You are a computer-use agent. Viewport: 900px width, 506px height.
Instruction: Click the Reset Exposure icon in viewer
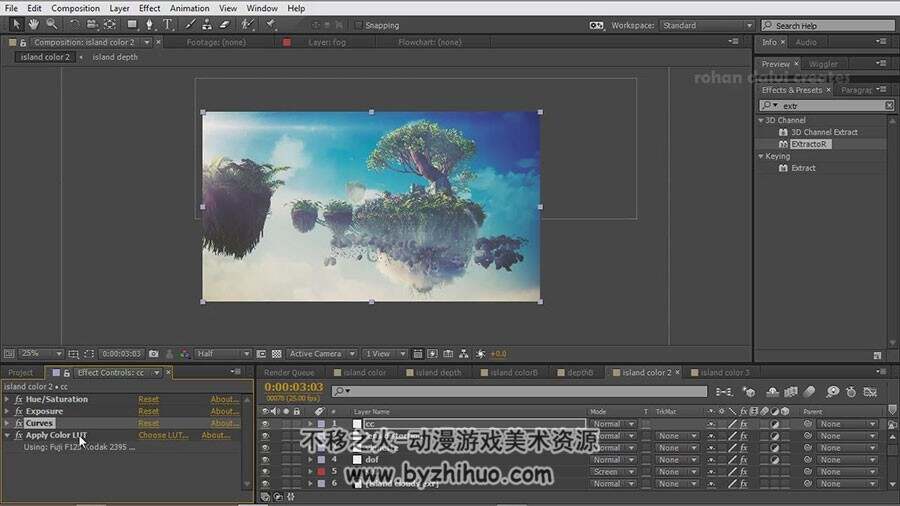point(480,354)
